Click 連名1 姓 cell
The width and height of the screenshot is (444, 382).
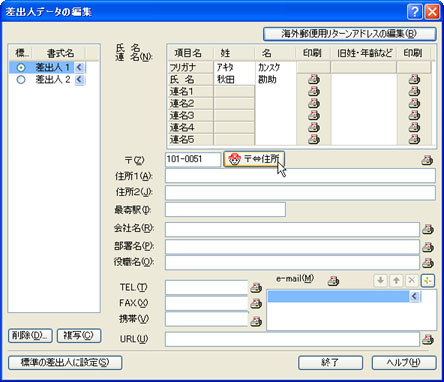(234, 92)
